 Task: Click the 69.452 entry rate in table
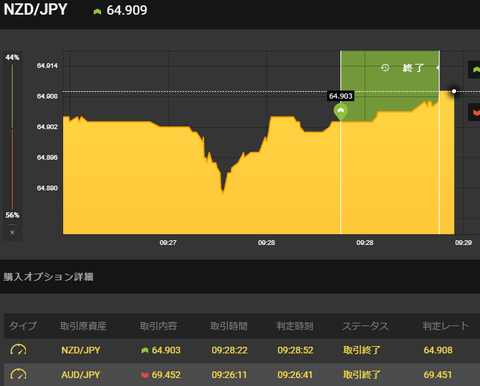pyautogui.click(x=166, y=375)
